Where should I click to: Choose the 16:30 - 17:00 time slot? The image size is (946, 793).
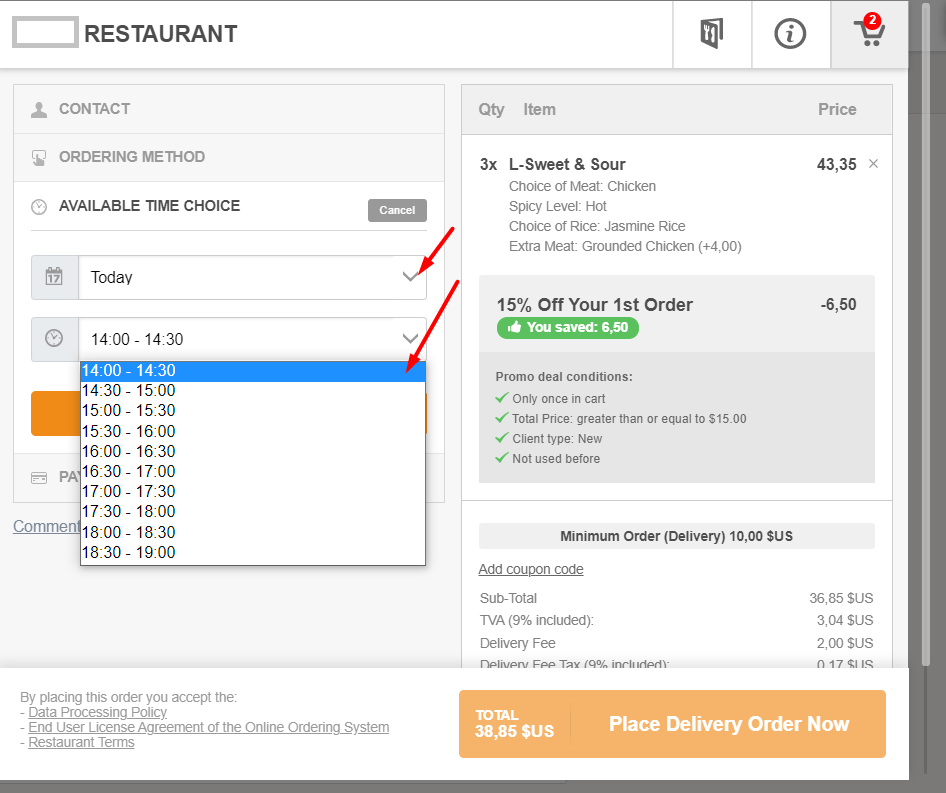point(253,471)
